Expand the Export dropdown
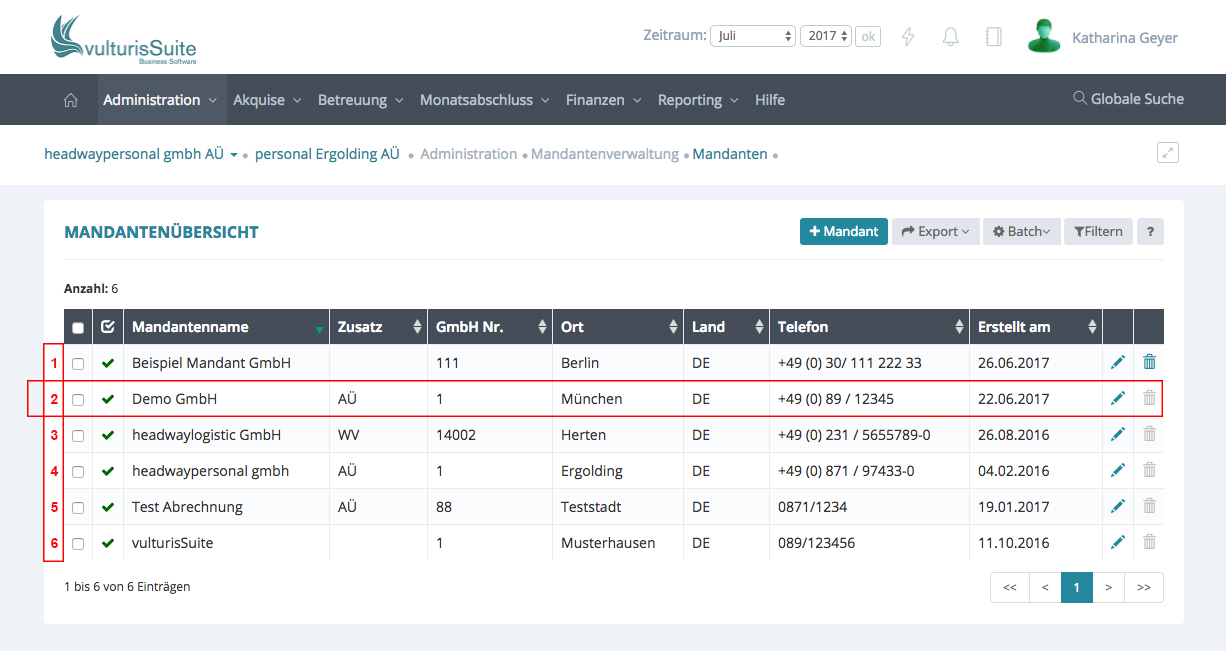 (935, 231)
